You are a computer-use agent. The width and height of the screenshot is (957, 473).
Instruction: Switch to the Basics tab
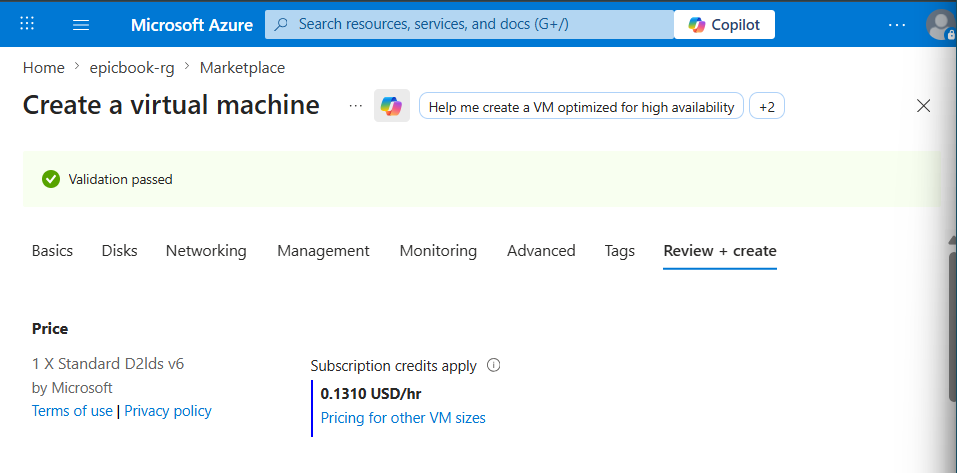[x=52, y=251]
